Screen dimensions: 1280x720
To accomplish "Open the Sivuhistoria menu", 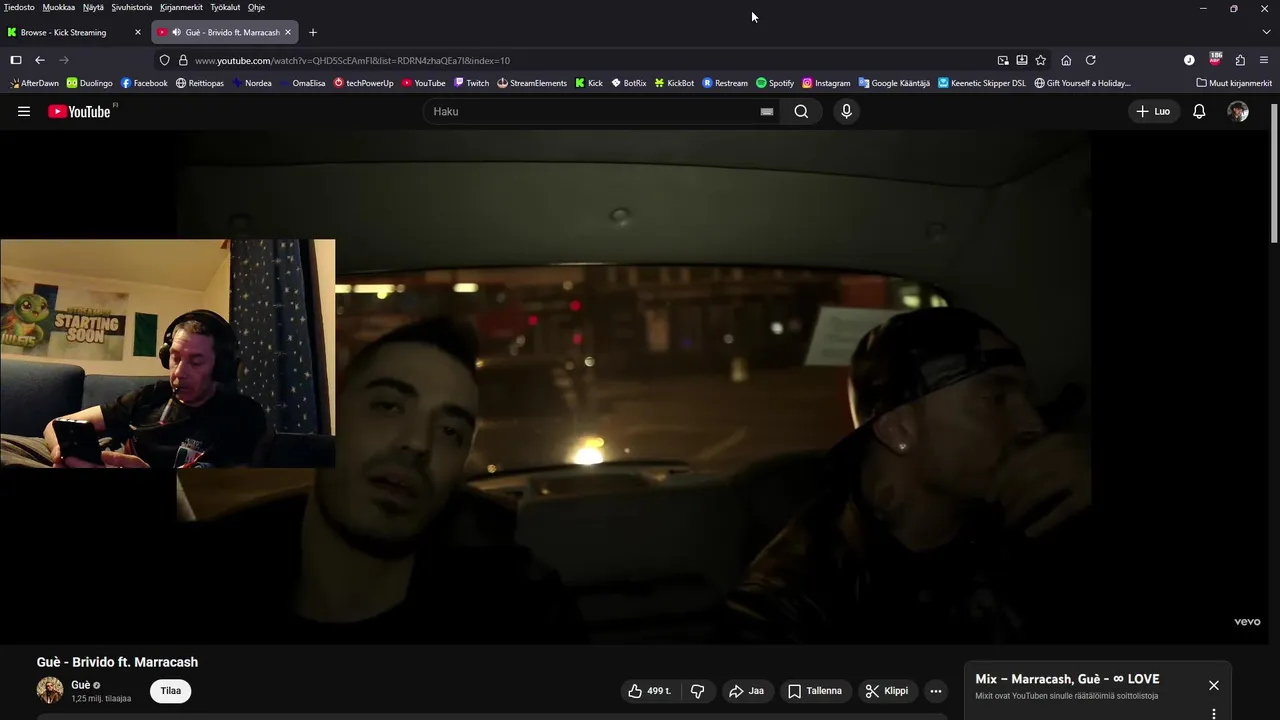I will tap(132, 7).
